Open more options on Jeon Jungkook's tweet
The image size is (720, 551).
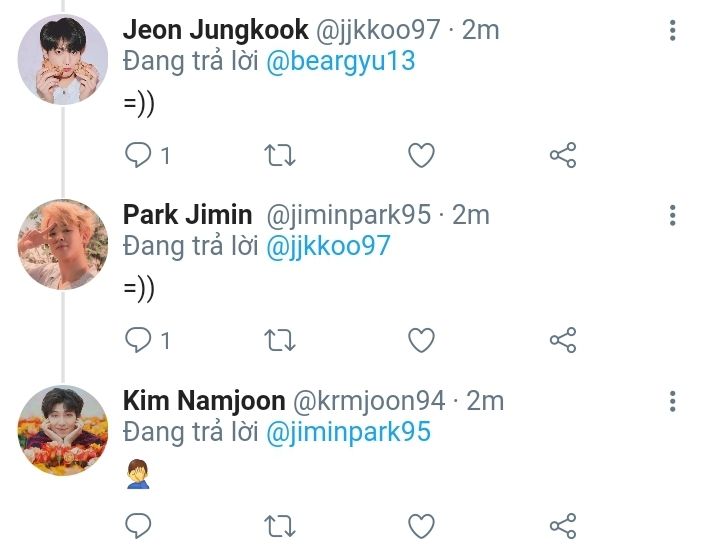coord(673,30)
